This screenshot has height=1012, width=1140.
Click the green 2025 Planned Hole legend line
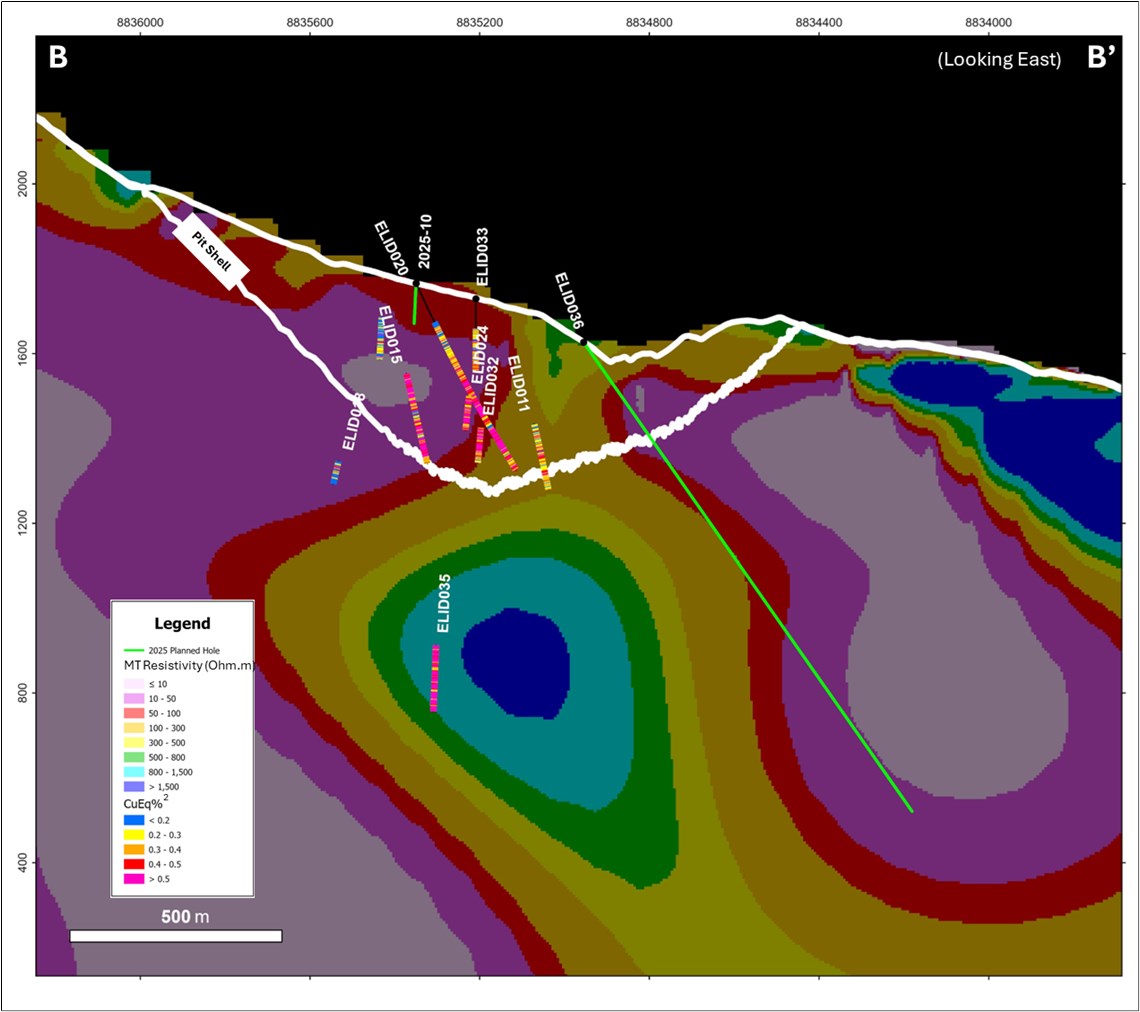click(x=130, y=651)
